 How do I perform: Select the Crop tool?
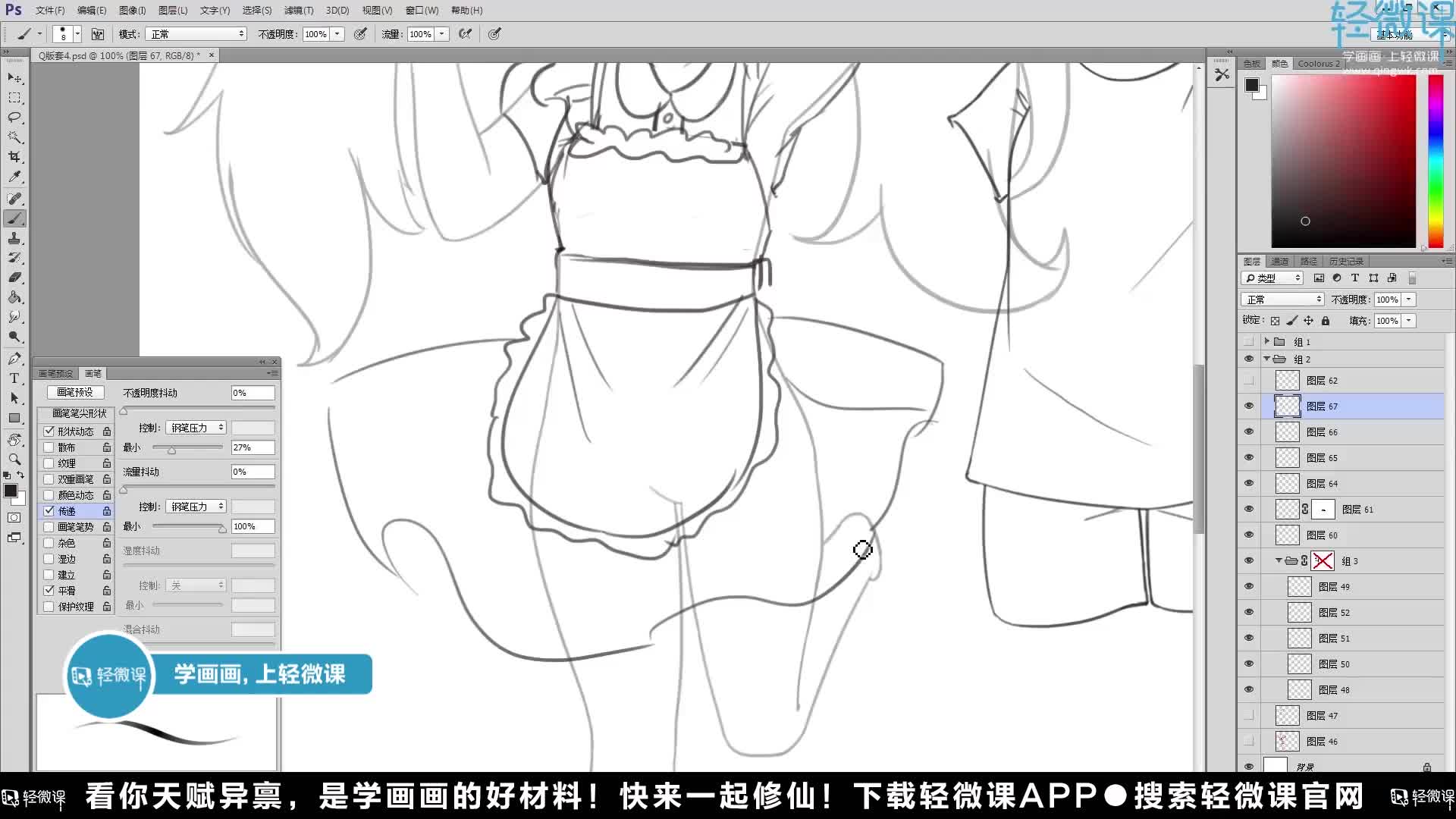(x=14, y=158)
